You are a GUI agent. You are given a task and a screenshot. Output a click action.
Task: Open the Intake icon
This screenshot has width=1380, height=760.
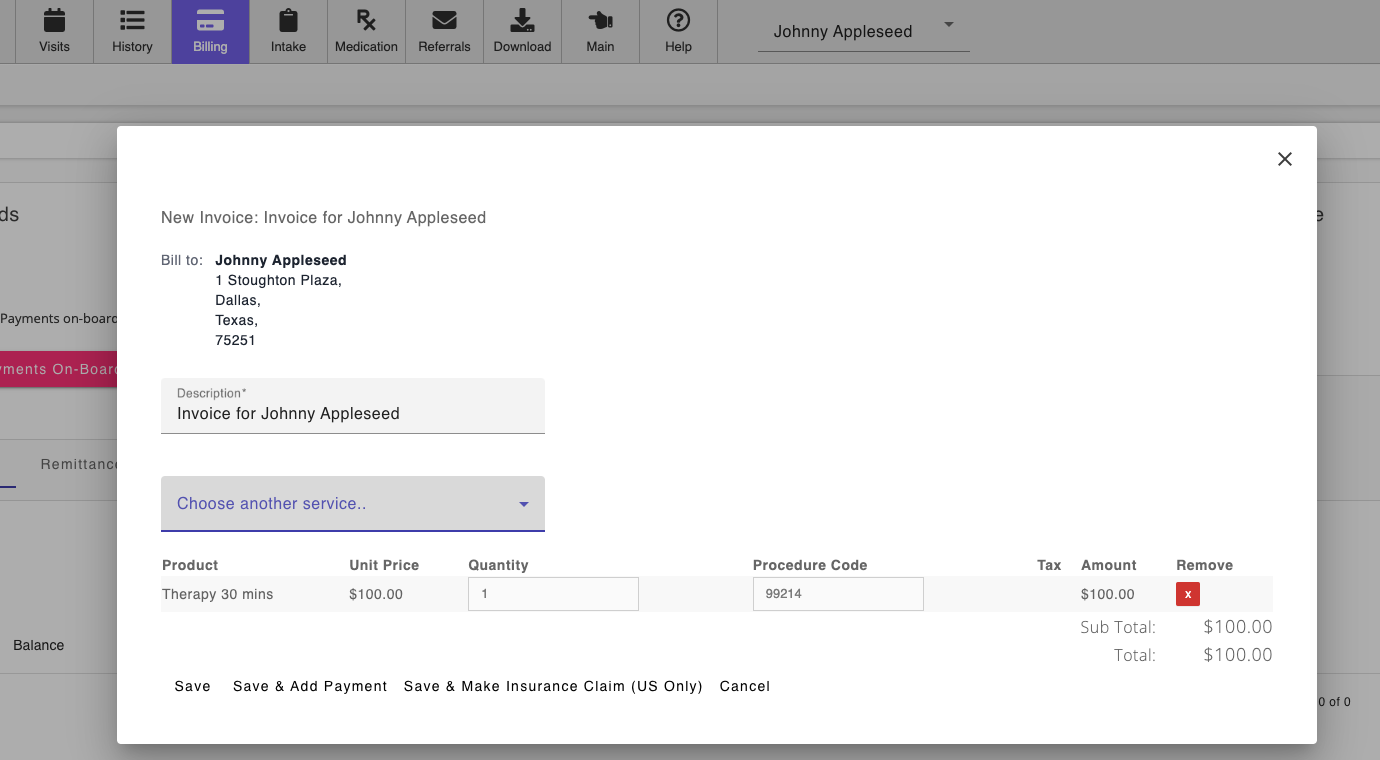[x=288, y=30]
